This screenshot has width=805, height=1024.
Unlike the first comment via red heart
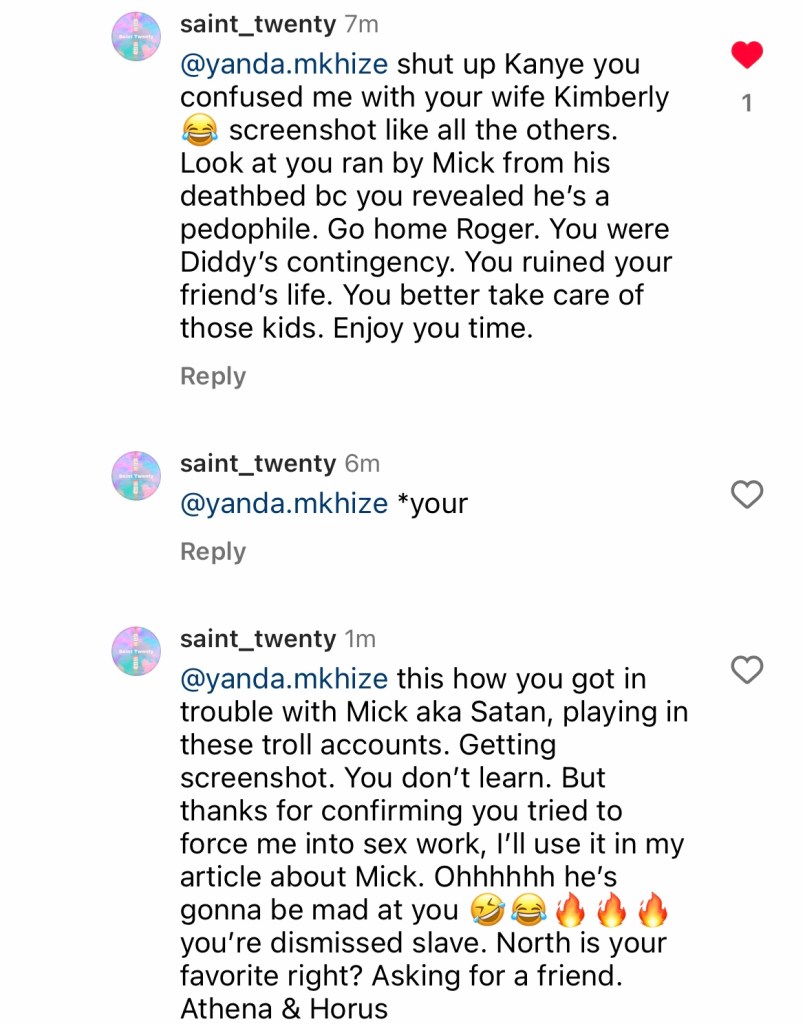(747, 55)
